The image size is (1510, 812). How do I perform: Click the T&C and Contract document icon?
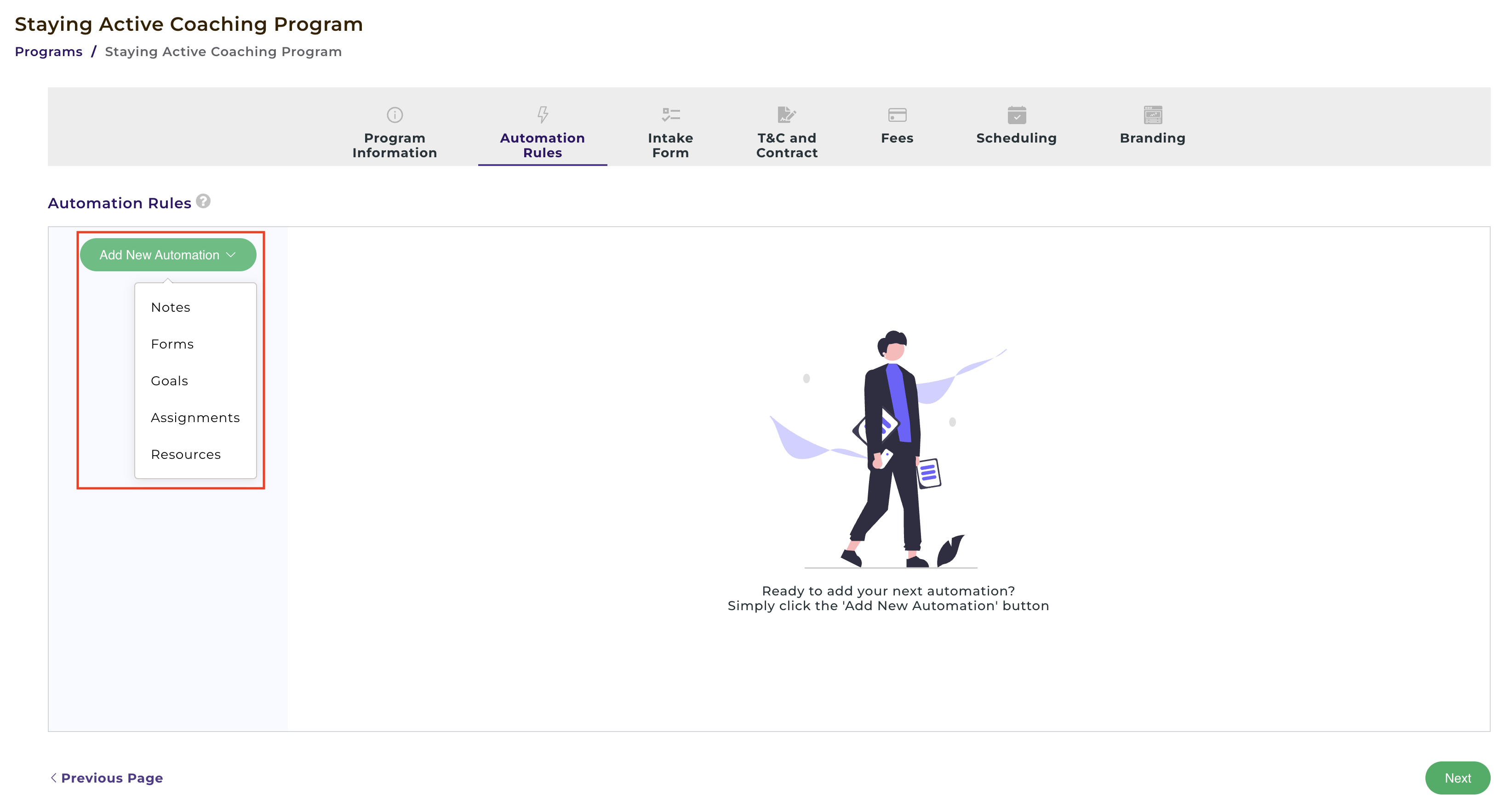point(787,114)
